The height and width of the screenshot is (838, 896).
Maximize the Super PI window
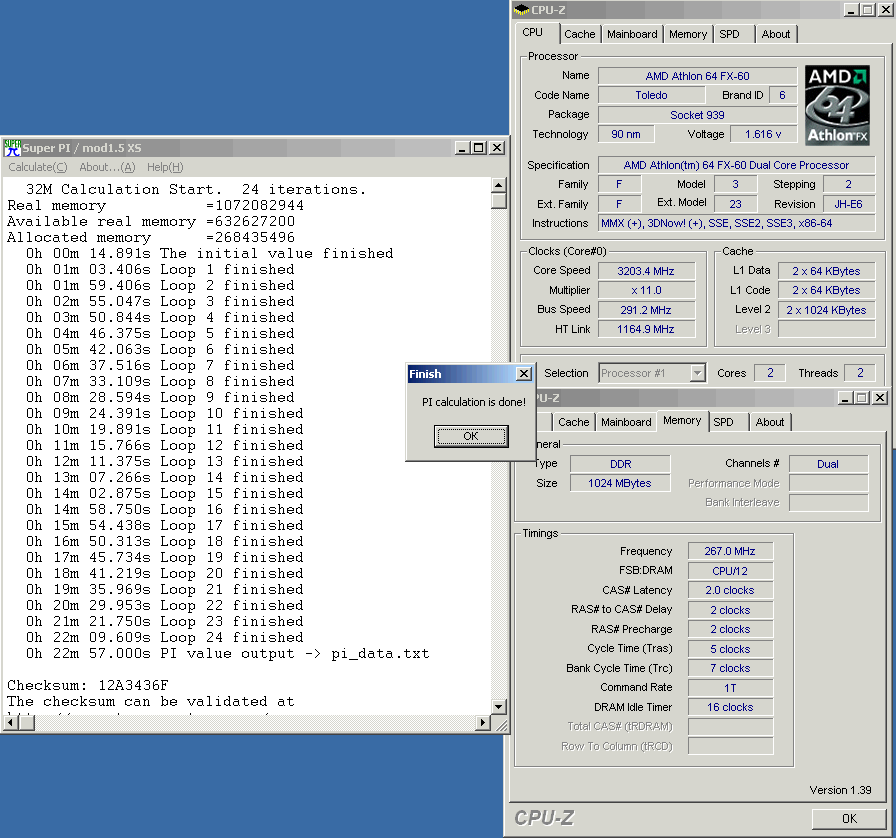click(x=479, y=148)
